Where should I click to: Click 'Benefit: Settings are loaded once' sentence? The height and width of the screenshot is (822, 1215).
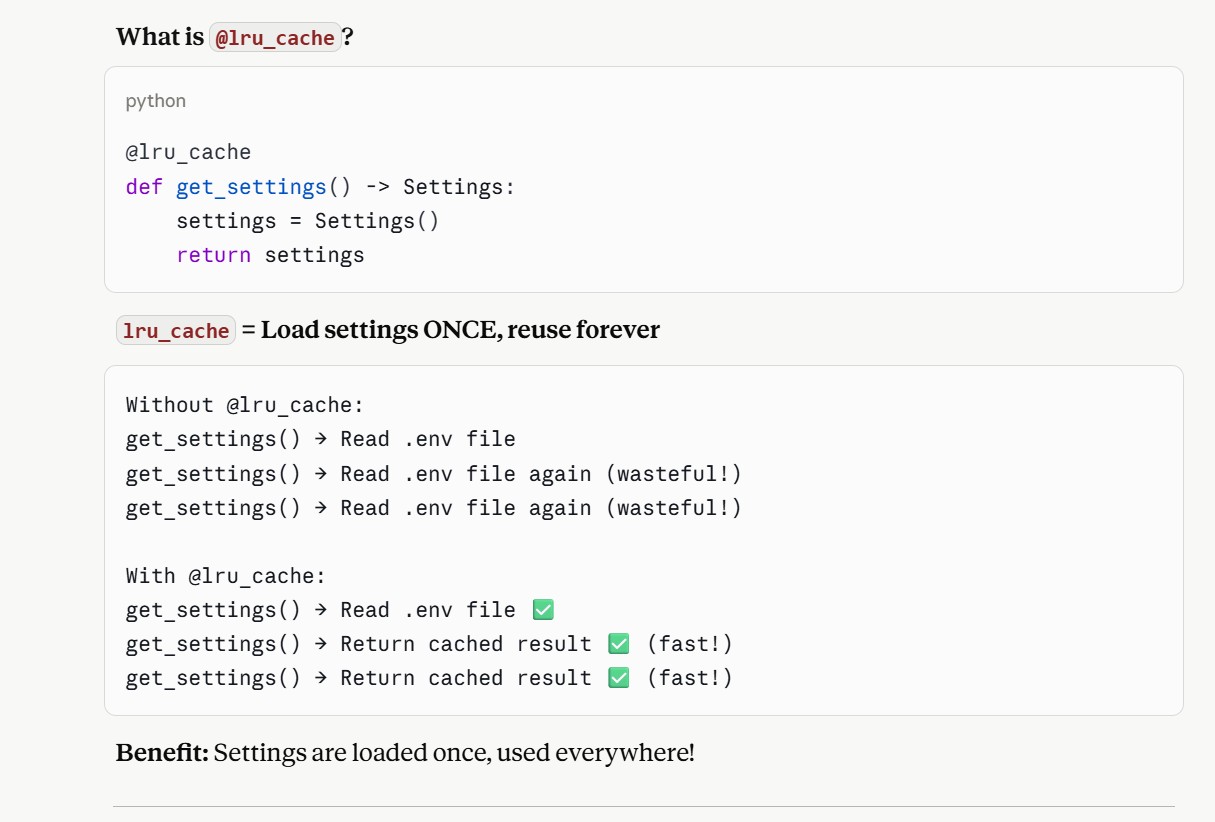[x=405, y=752]
